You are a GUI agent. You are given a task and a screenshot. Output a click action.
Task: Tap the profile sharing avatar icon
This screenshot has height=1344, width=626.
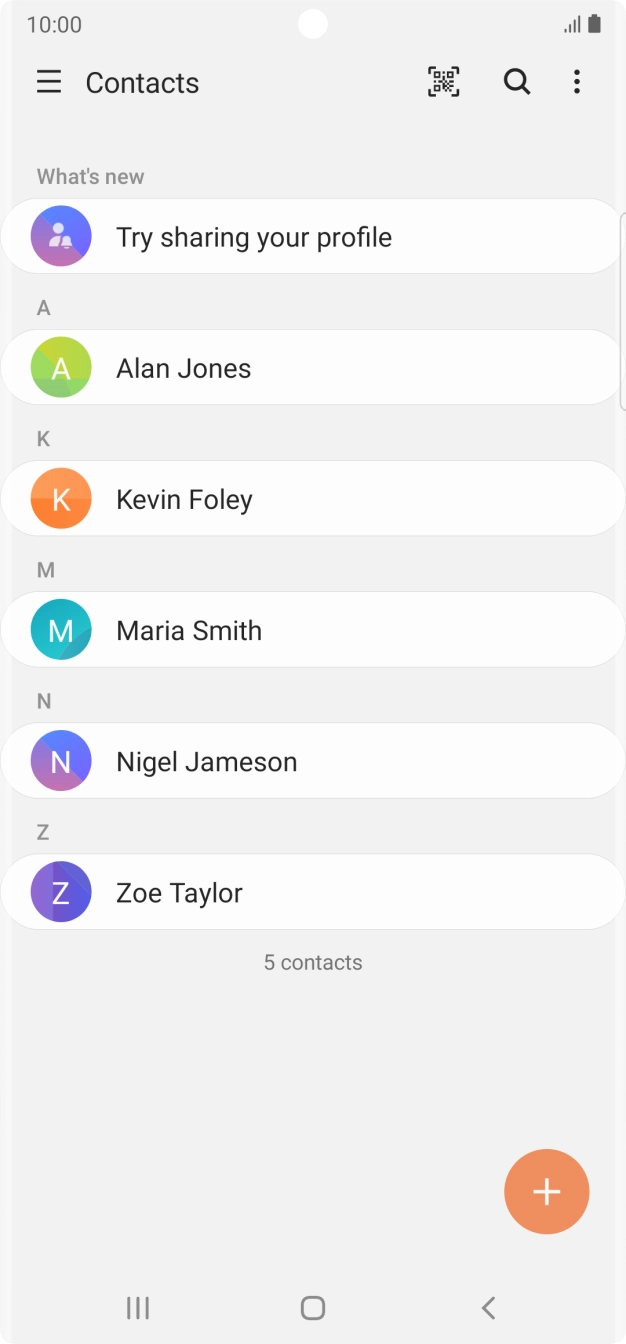tap(60, 236)
